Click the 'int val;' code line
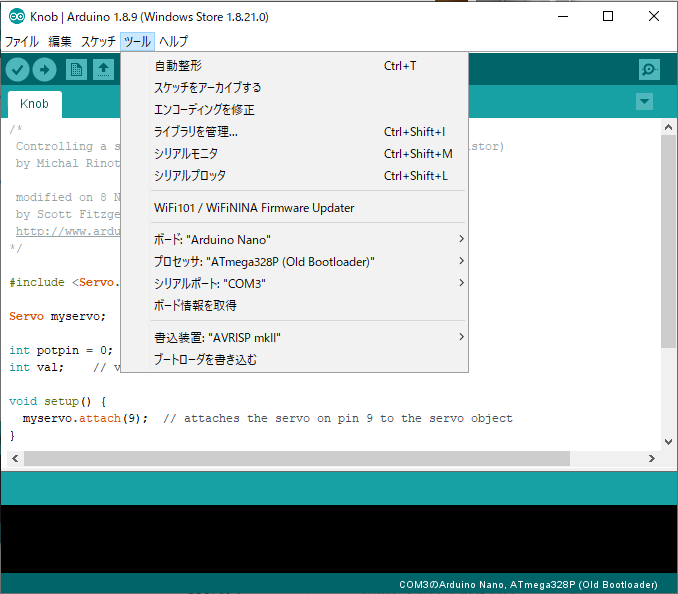678x594 pixels. point(36,367)
